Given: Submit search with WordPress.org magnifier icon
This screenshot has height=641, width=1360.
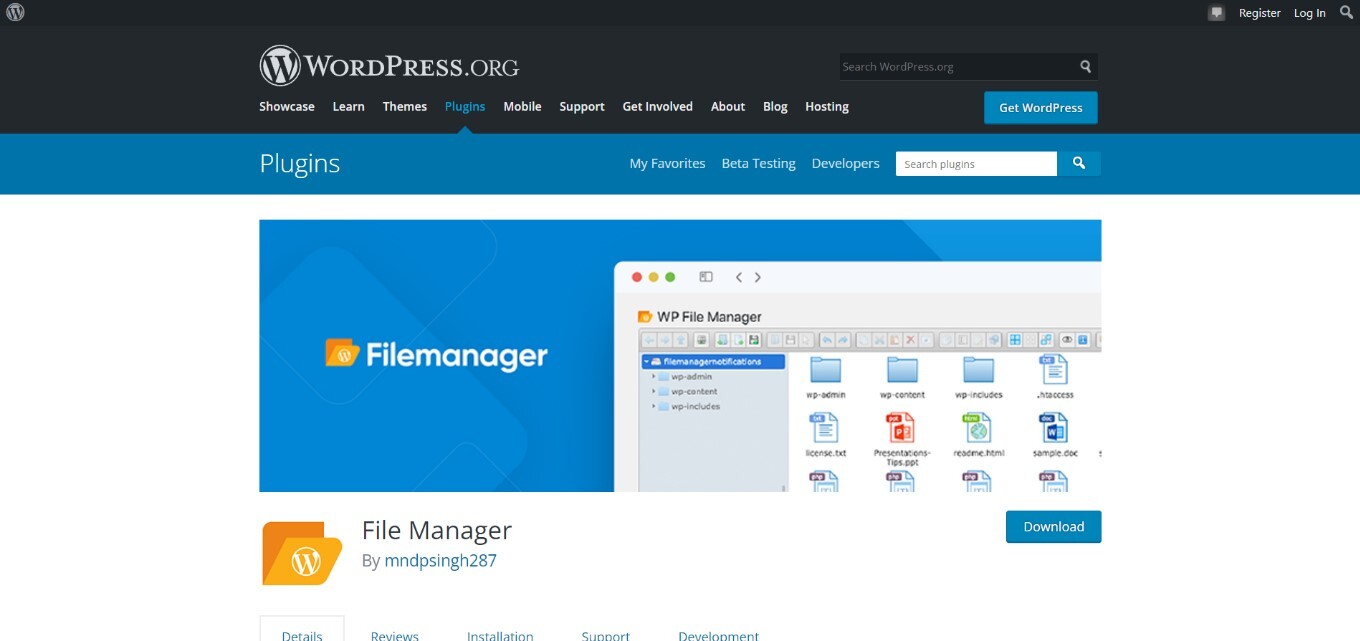Looking at the screenshot, I should (1085, 67).
